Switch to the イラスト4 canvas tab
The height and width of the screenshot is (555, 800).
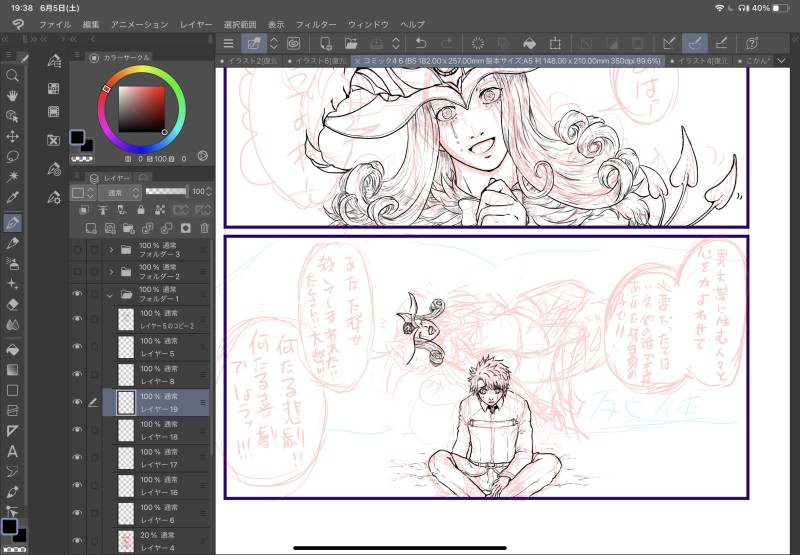pyautogui.click(x=699, y=61)
